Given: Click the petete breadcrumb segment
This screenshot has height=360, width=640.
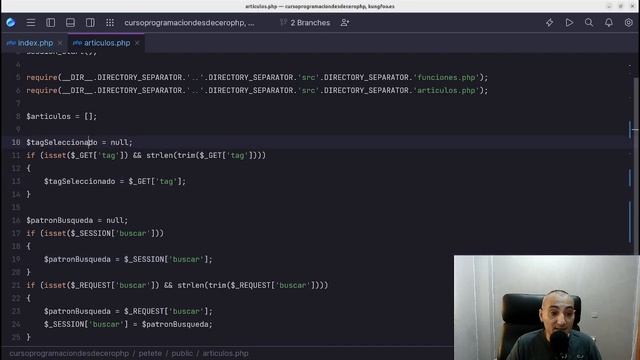Looking at the screenshot, I should [x=150, y=353].
